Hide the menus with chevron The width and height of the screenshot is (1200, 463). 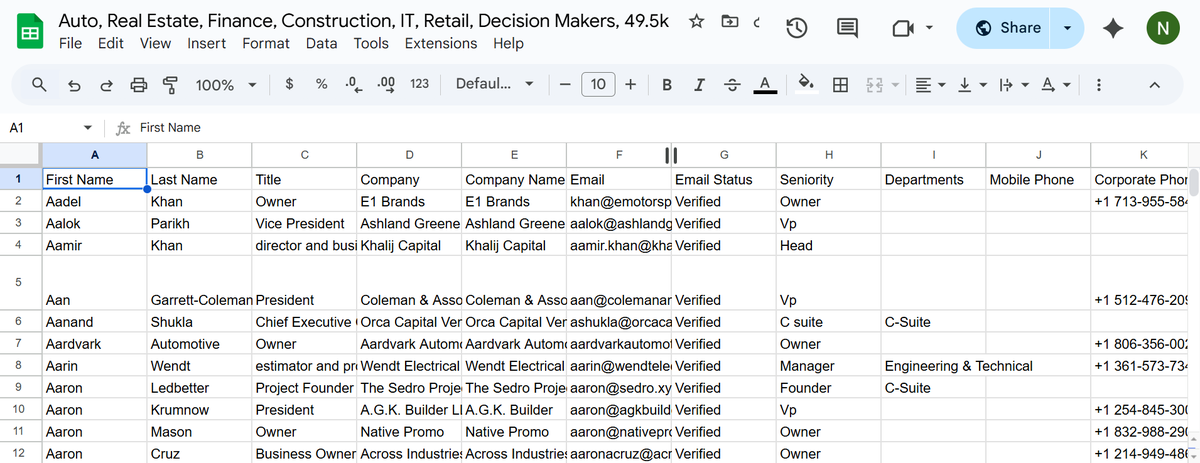click(1154, 85)
